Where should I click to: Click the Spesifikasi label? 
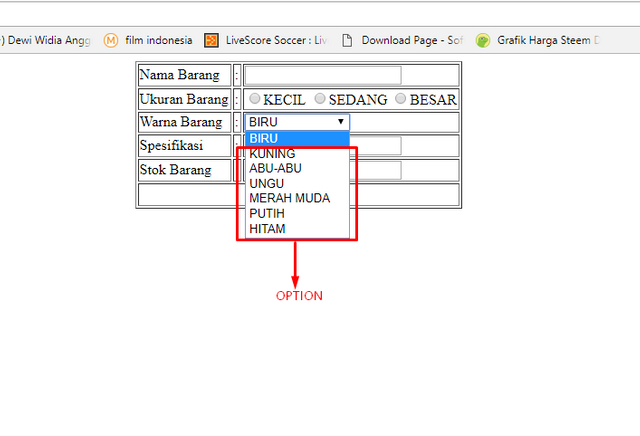point(171,146)
